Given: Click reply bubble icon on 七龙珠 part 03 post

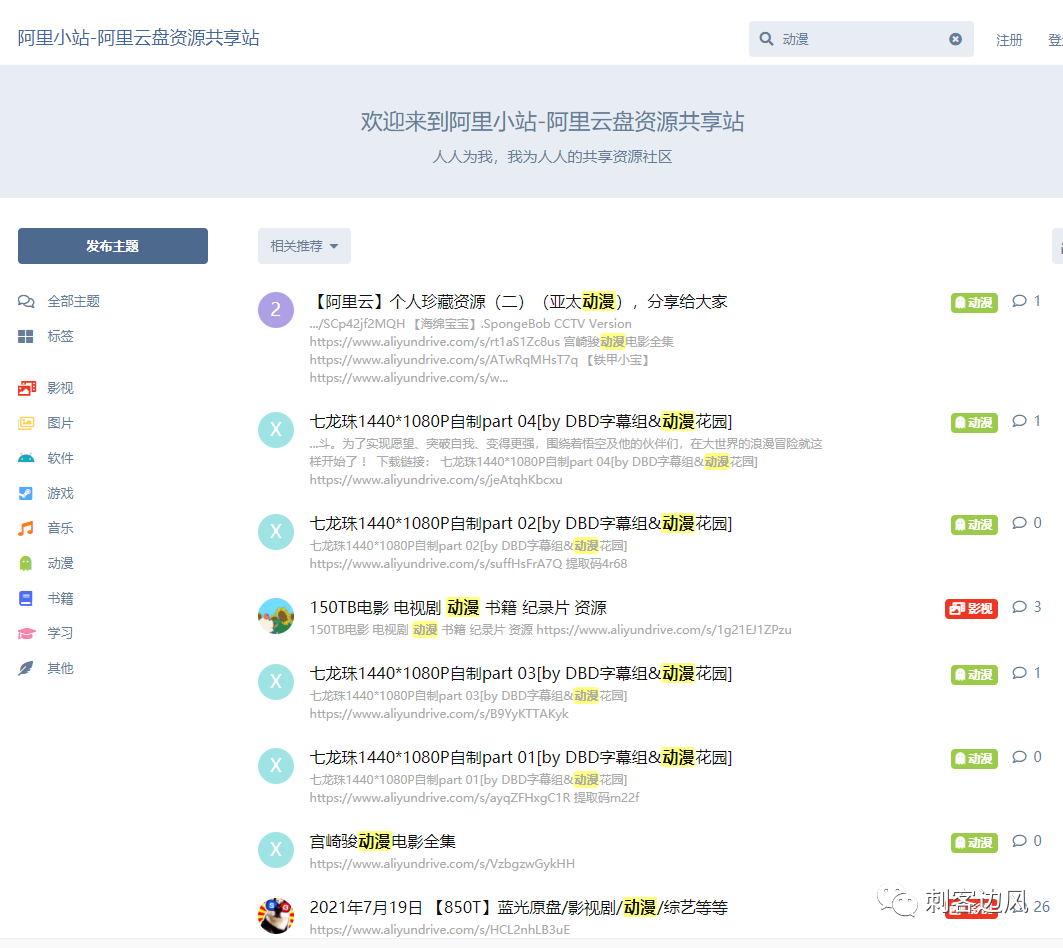Looking at the screenshot, I should click(1020, 673).
